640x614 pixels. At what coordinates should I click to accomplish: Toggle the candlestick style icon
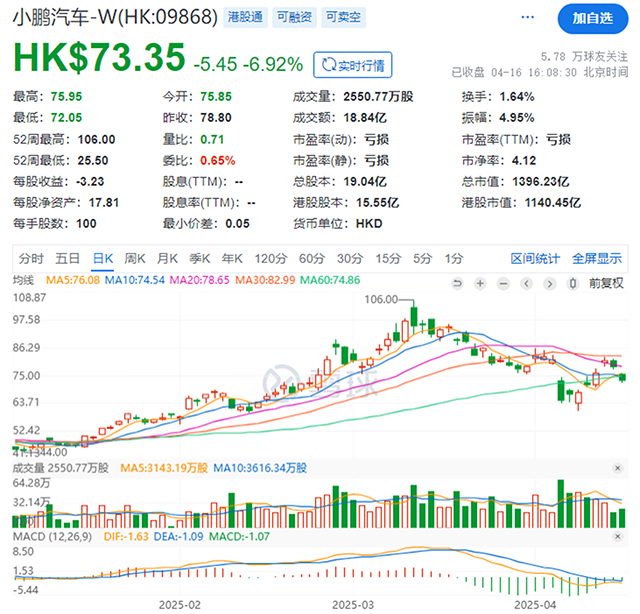[x=573, y=283]
